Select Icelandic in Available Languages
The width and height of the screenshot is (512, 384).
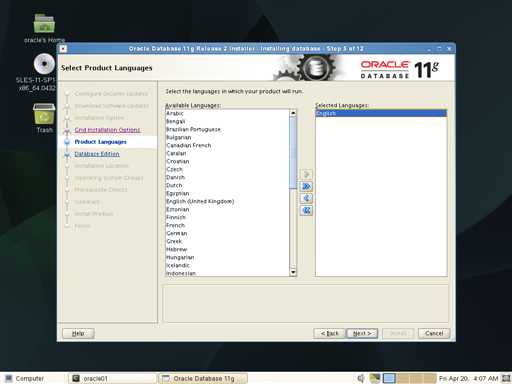click(228, 265)
